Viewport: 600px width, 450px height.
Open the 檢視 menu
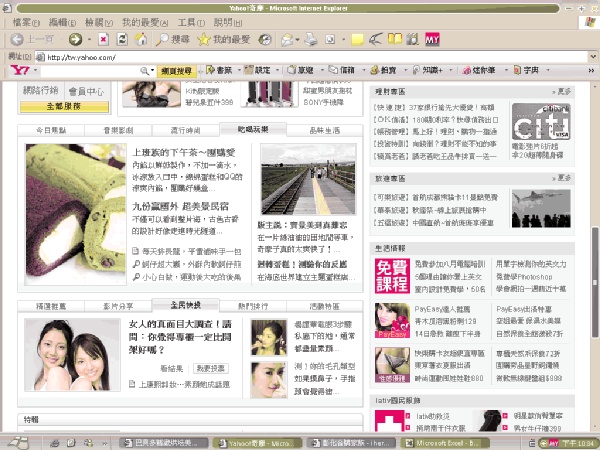click(99, 23)
